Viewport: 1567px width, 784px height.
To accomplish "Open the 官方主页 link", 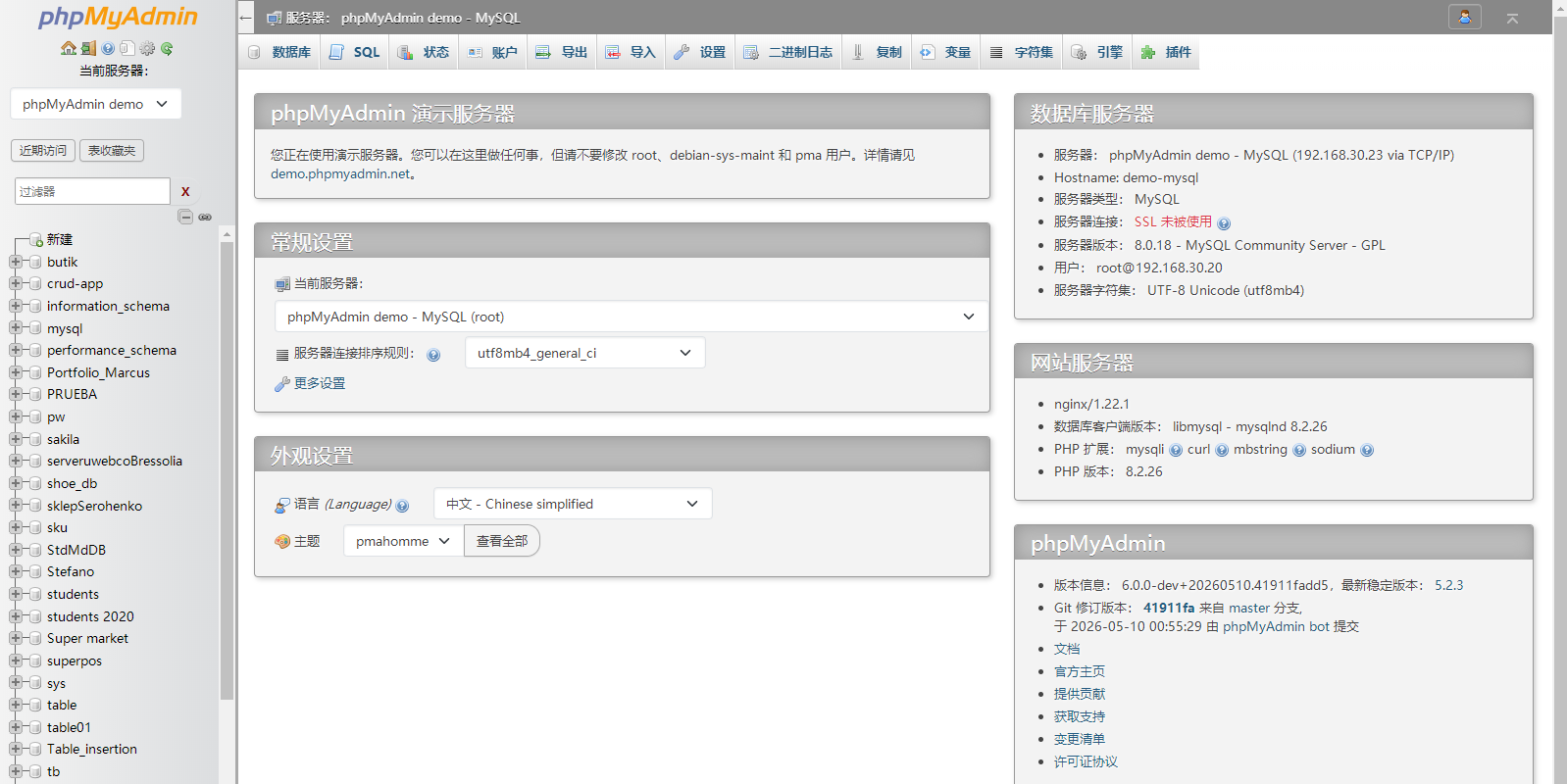I will point(1080,671).
